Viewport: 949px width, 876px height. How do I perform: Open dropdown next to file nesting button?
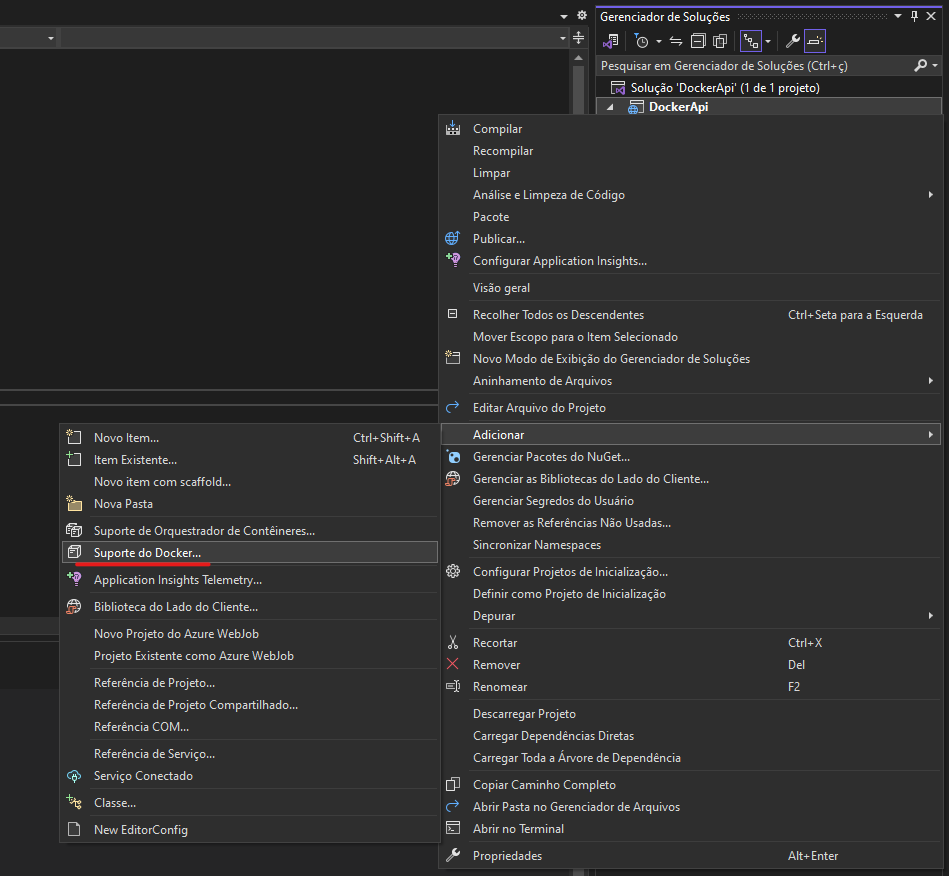767,41
